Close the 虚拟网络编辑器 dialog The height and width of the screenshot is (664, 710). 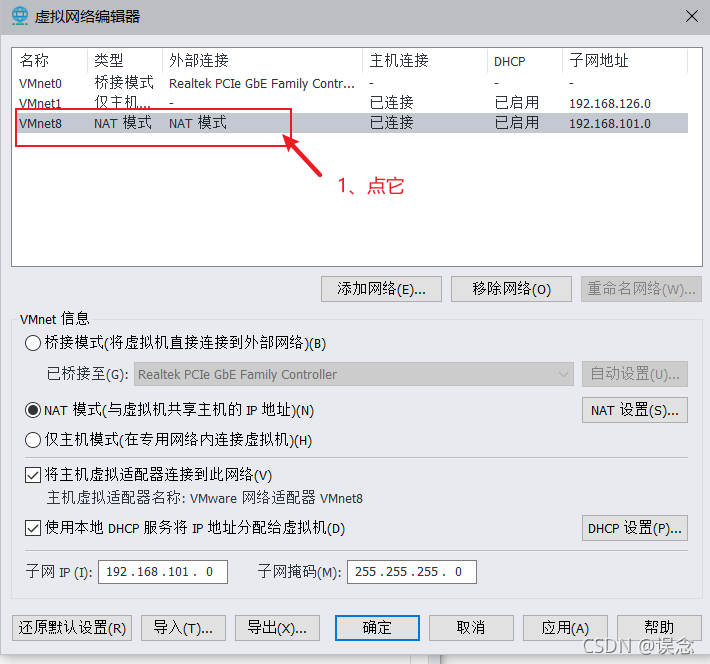pos(691,16)
